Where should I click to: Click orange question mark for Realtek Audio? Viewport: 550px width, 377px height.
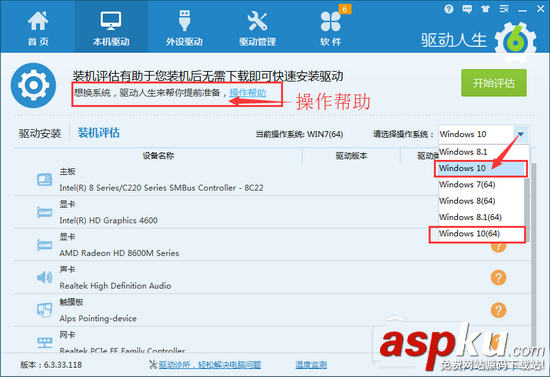498,277
